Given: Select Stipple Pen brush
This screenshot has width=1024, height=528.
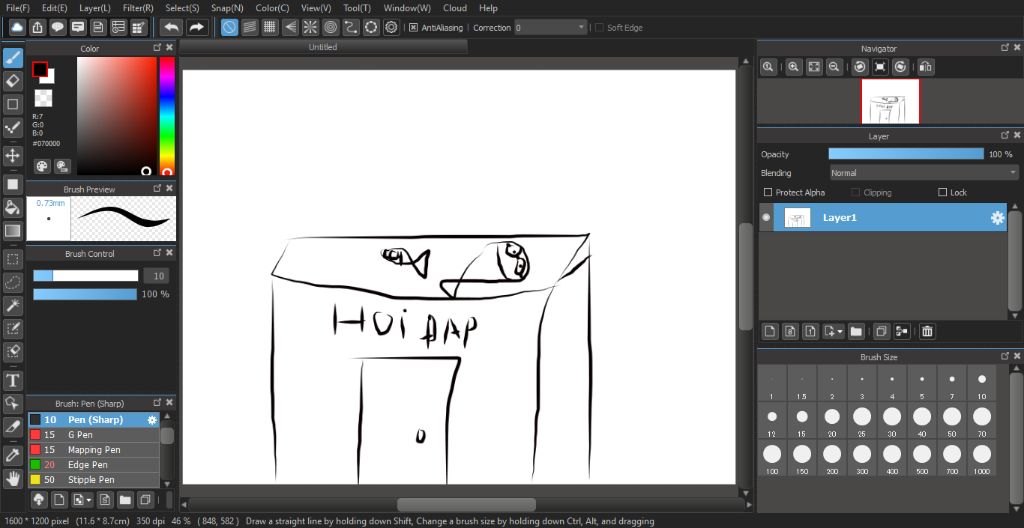Looking at the screenshot, I should (x=94, y=480).
